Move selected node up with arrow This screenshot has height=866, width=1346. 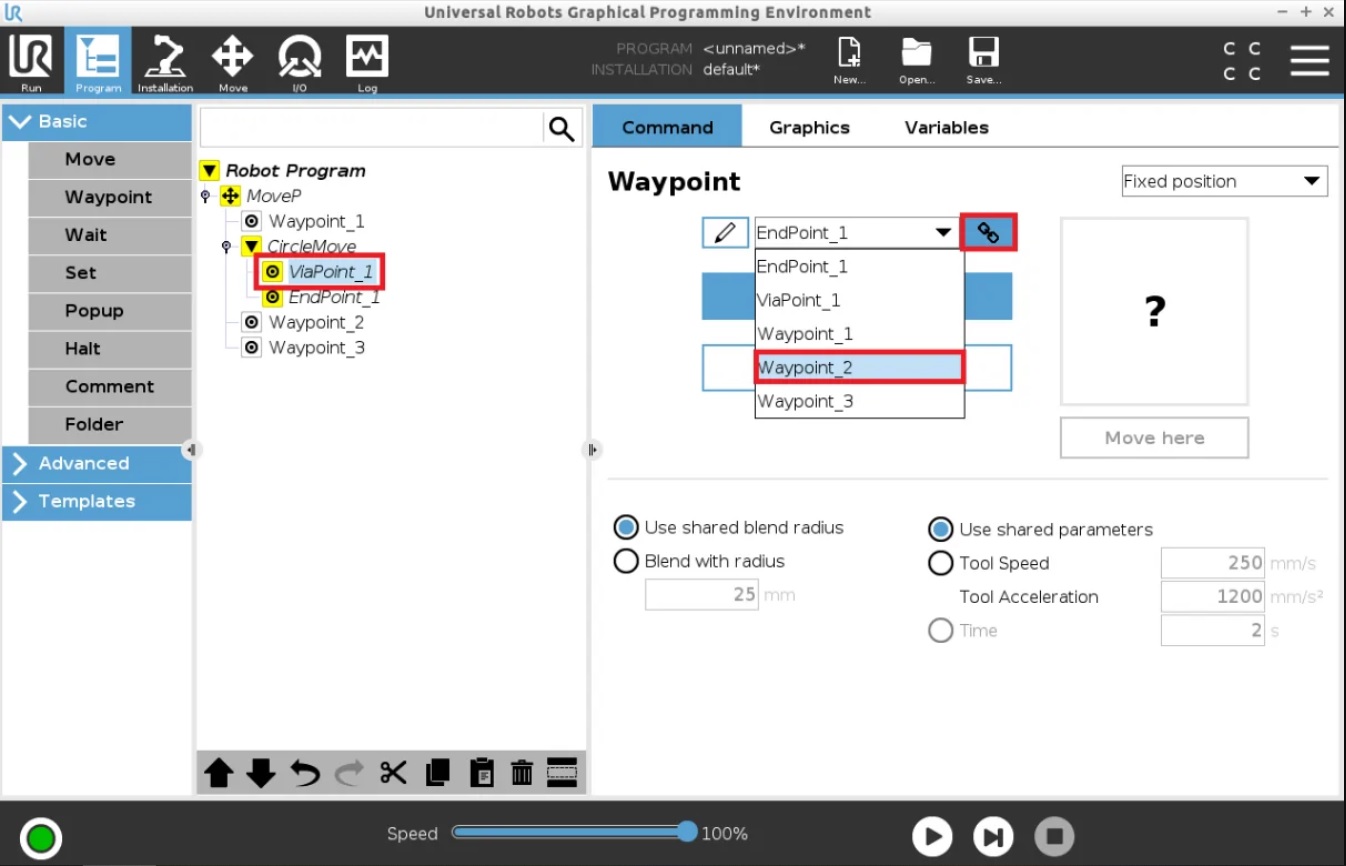click(219, 773)
